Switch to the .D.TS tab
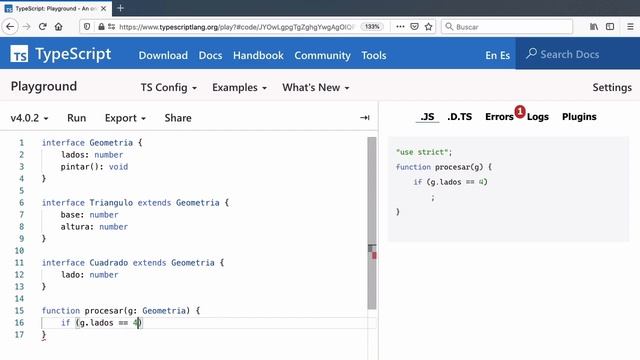The width and height of the screenshot is (640, 360). pos(460,117)
